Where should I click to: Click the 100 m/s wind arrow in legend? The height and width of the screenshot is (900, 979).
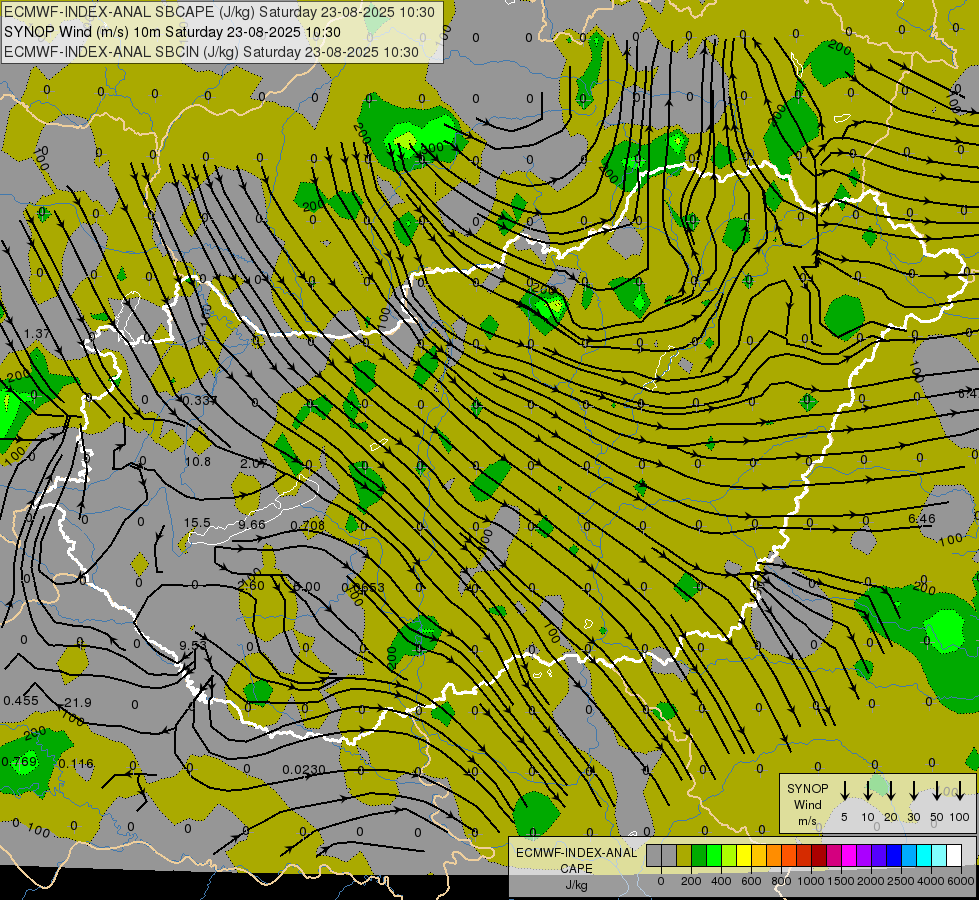point(960,791)
